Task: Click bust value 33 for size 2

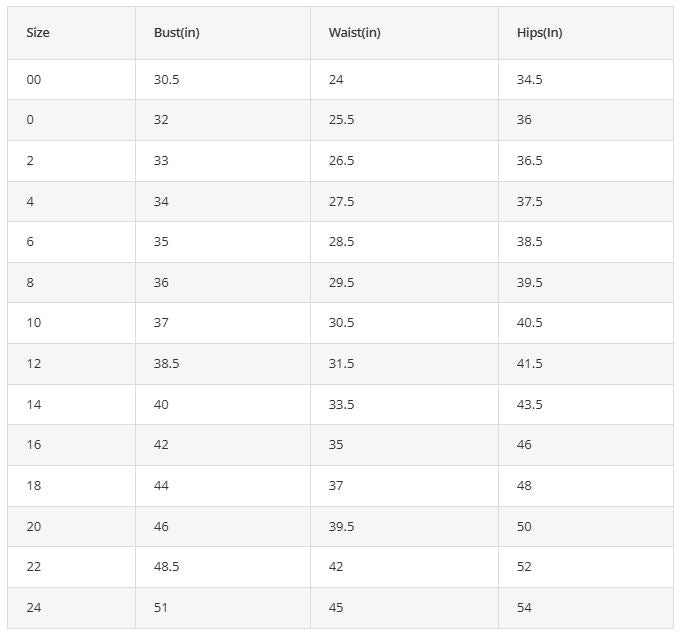Action: tap(161, 161)
